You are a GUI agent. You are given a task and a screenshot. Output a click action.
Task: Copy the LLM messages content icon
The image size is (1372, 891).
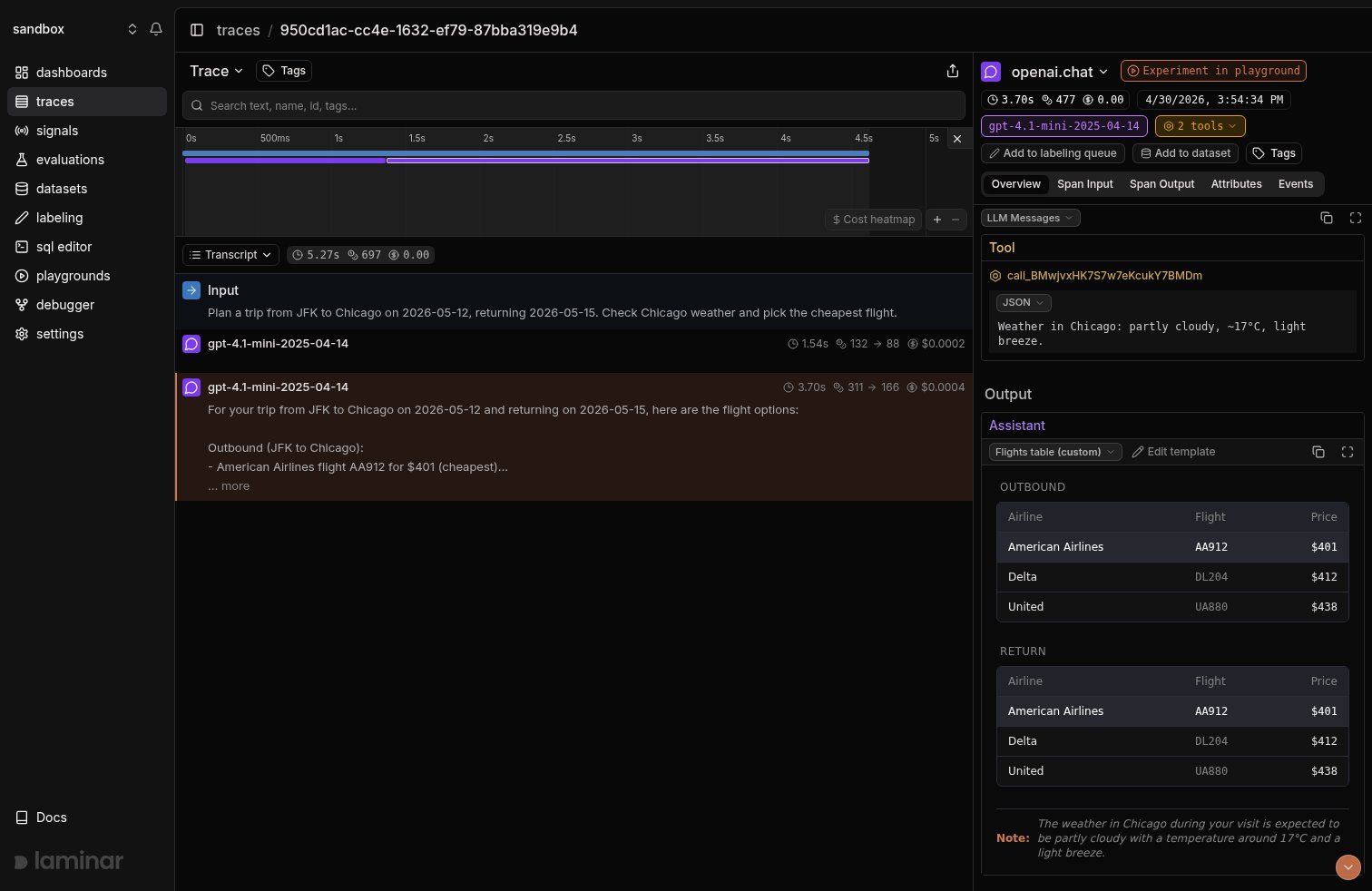(1327, 218)
